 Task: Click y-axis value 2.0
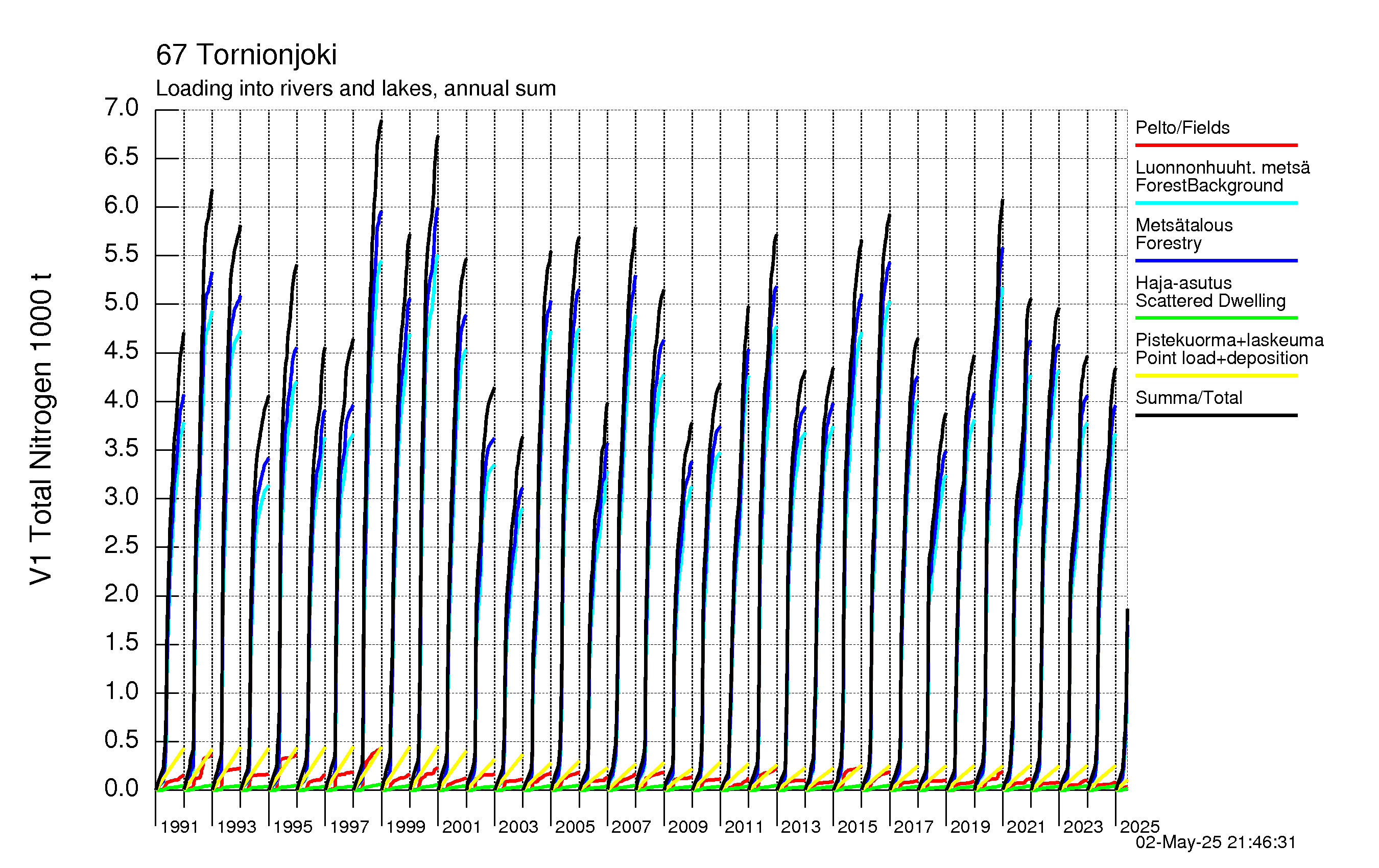coord(122,594)
